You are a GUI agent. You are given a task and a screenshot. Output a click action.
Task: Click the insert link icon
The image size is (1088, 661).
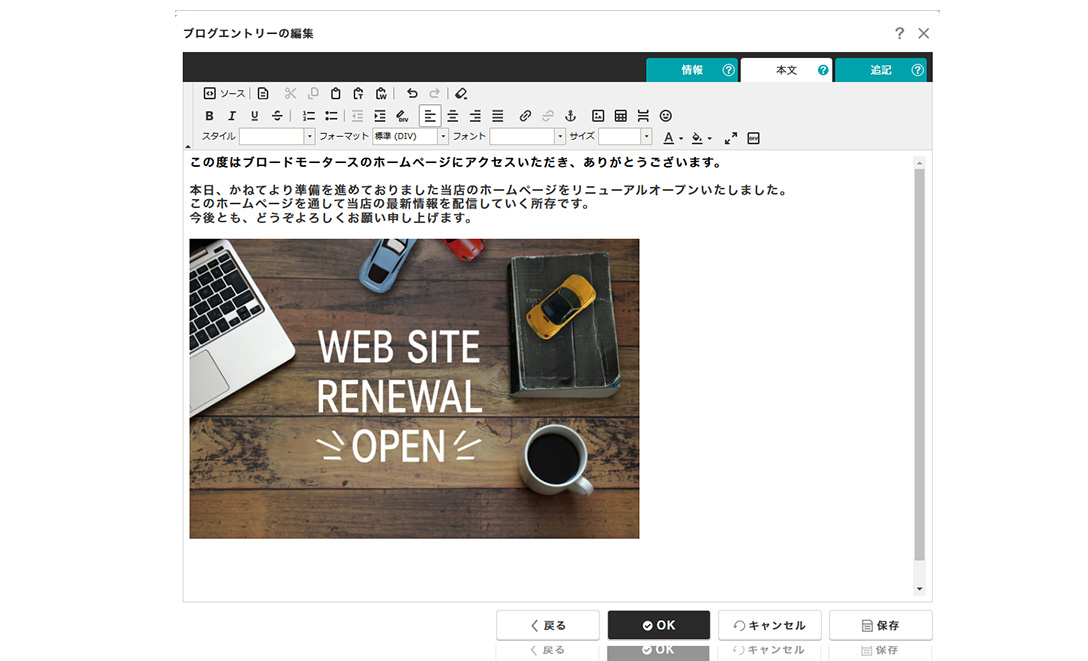525,116
